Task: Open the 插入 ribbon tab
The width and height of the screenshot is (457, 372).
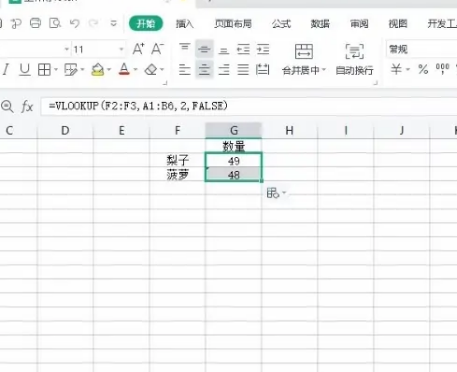Action: [x=185, y=24]
